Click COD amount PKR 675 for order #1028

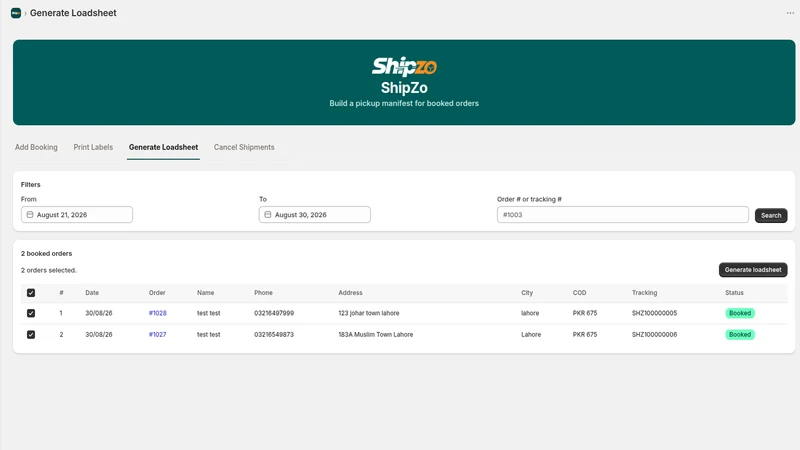click(x=585, y=313)
